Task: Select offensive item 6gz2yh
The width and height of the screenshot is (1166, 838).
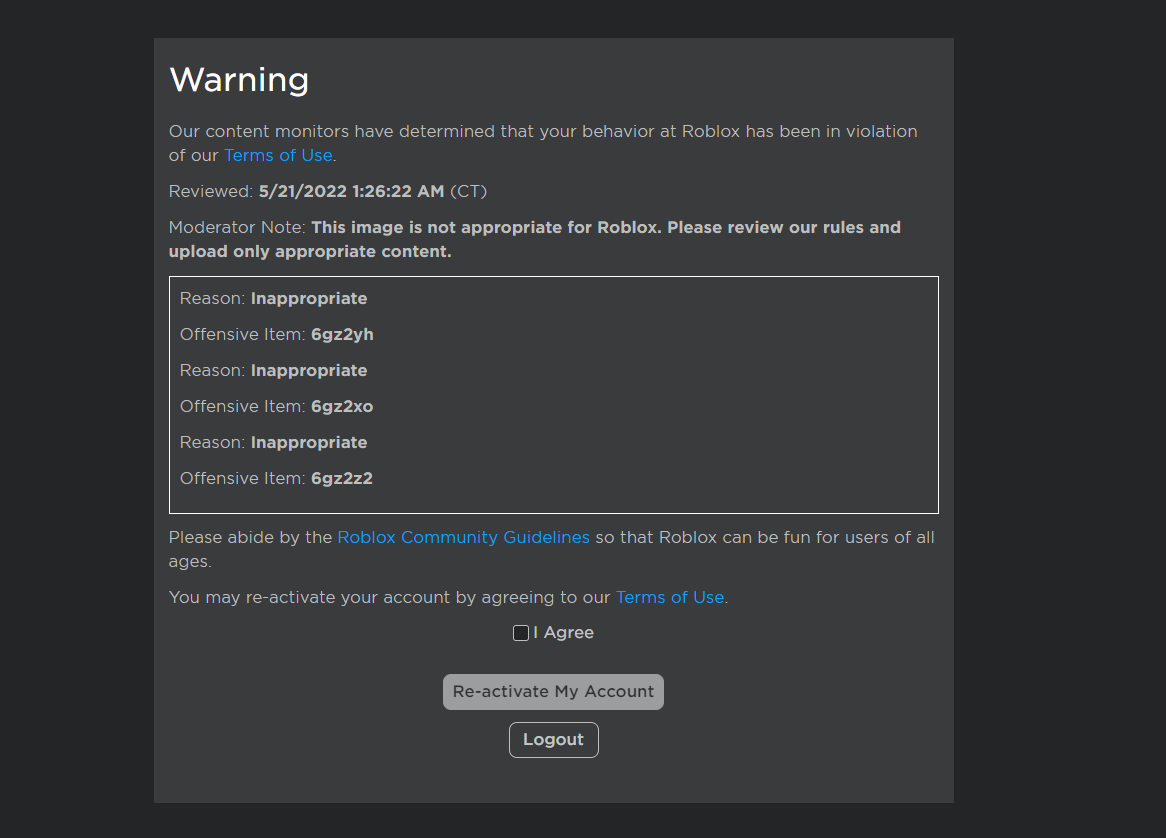Action: click(x=341, y=334)
